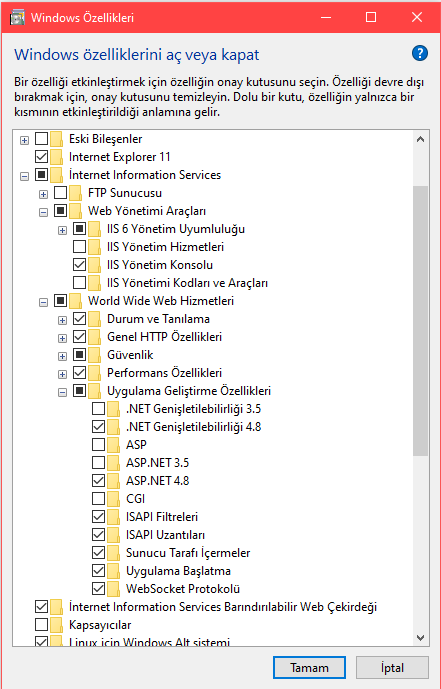Expand the FTP Sunucusu node
Image resolution: width=441 pixels, height=689 pixels.
pyautogui.click(x=43, y=194)
